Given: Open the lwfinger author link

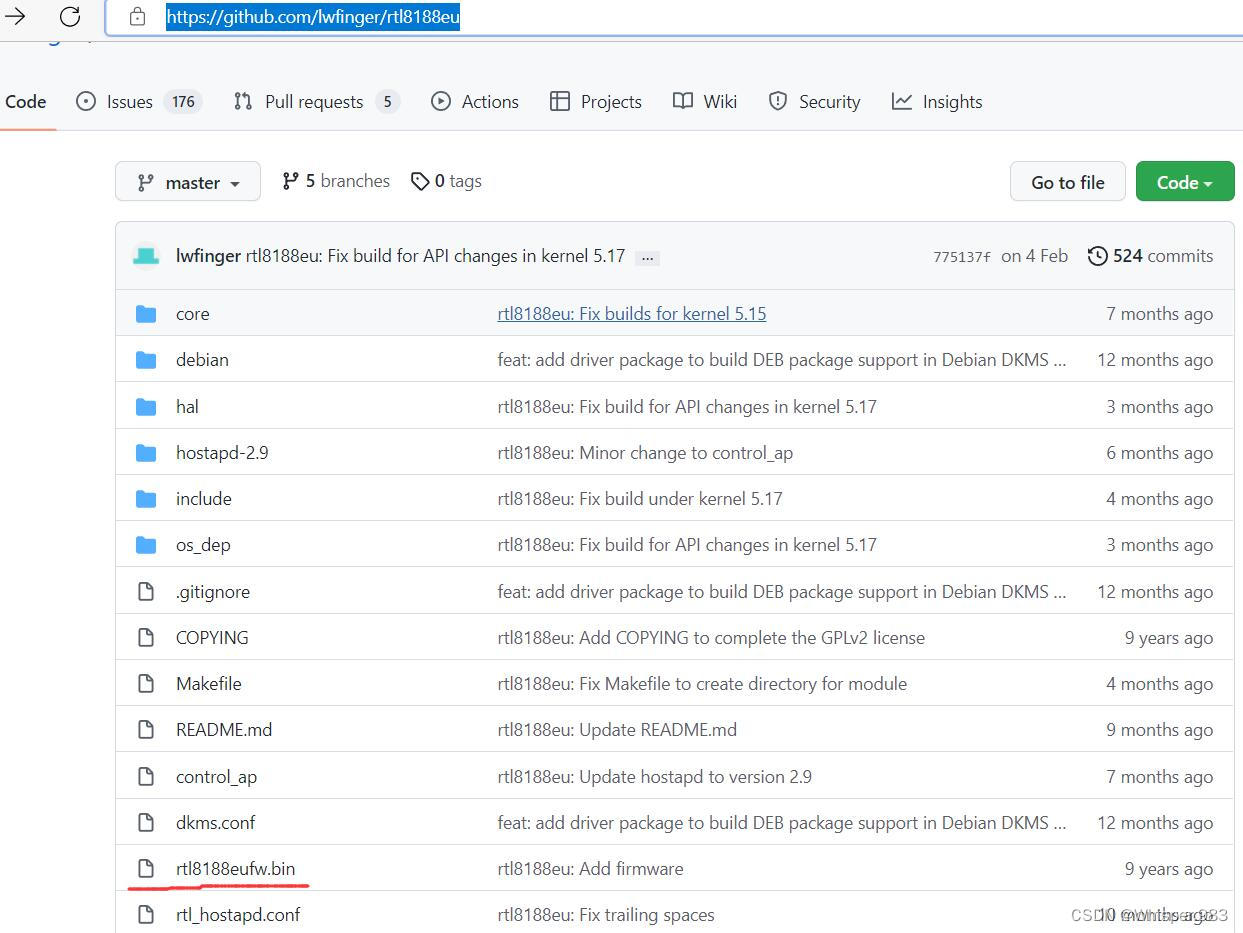Looking at the screenshot, I should 208,256.
